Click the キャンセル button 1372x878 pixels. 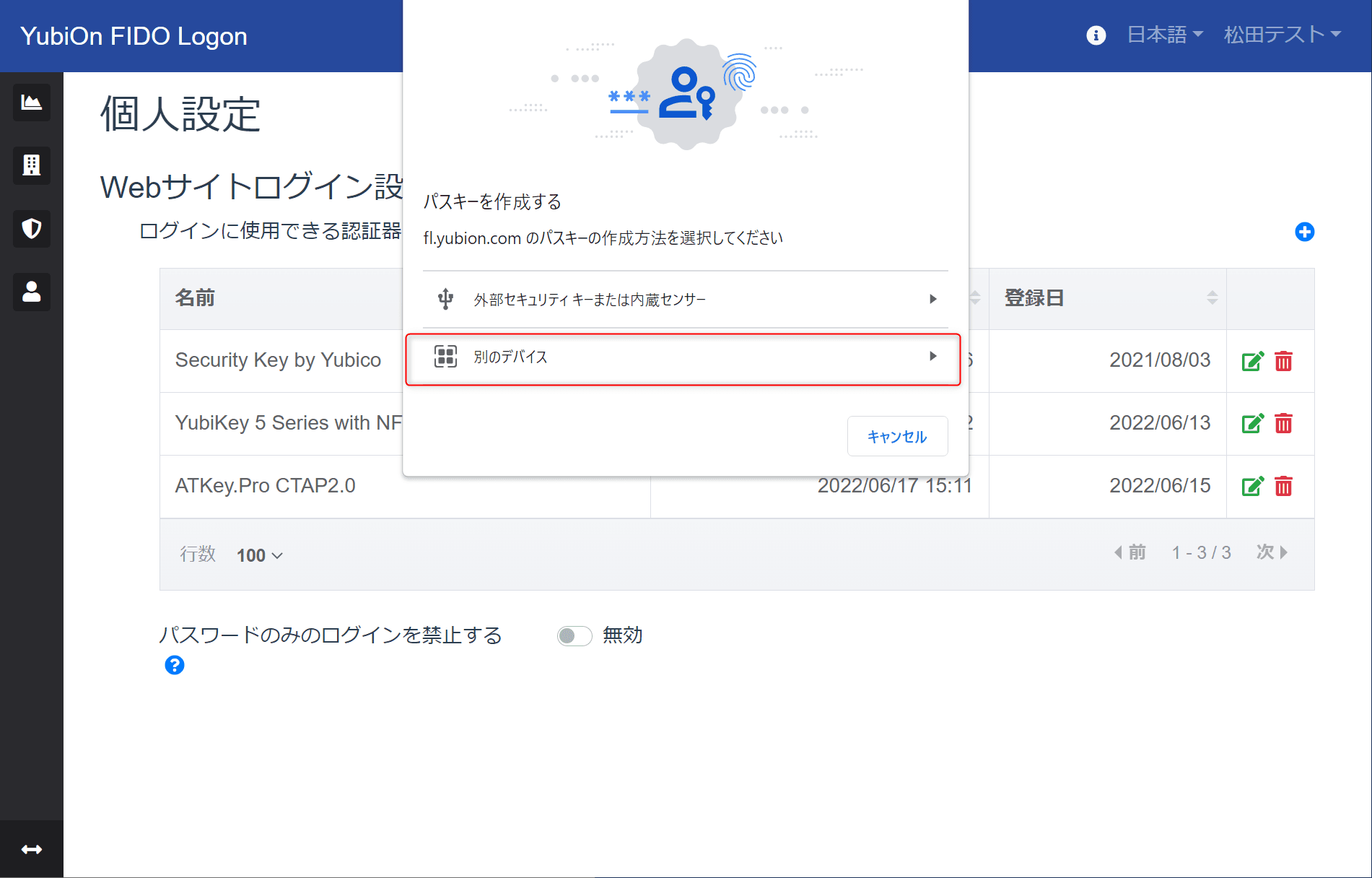click(x=897, y=436)
